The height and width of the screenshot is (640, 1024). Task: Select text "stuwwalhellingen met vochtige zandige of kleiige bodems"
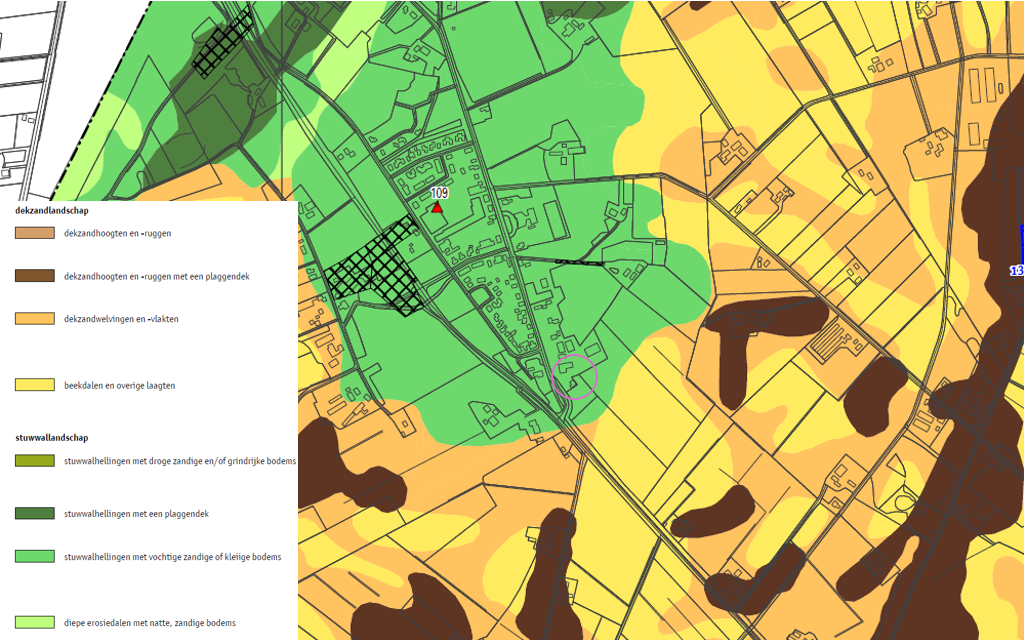click(173, 557)
